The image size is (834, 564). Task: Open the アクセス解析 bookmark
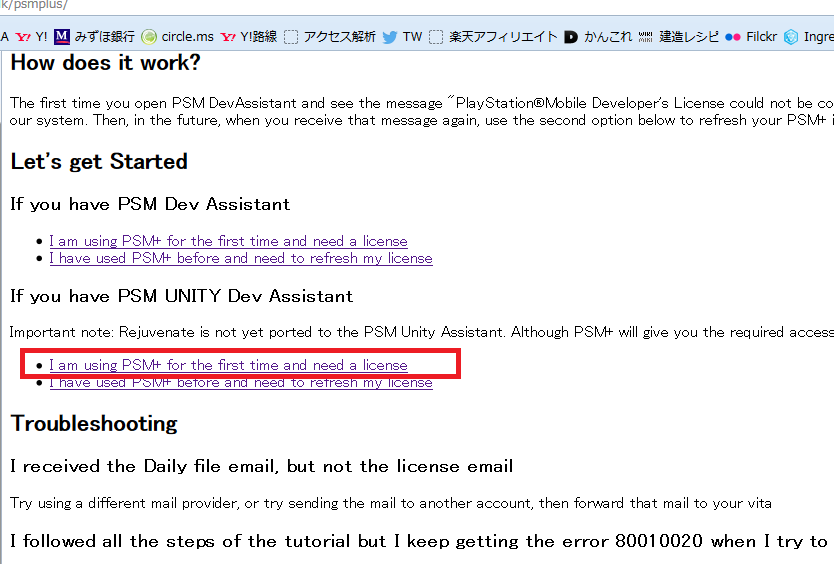click(330, 37)
